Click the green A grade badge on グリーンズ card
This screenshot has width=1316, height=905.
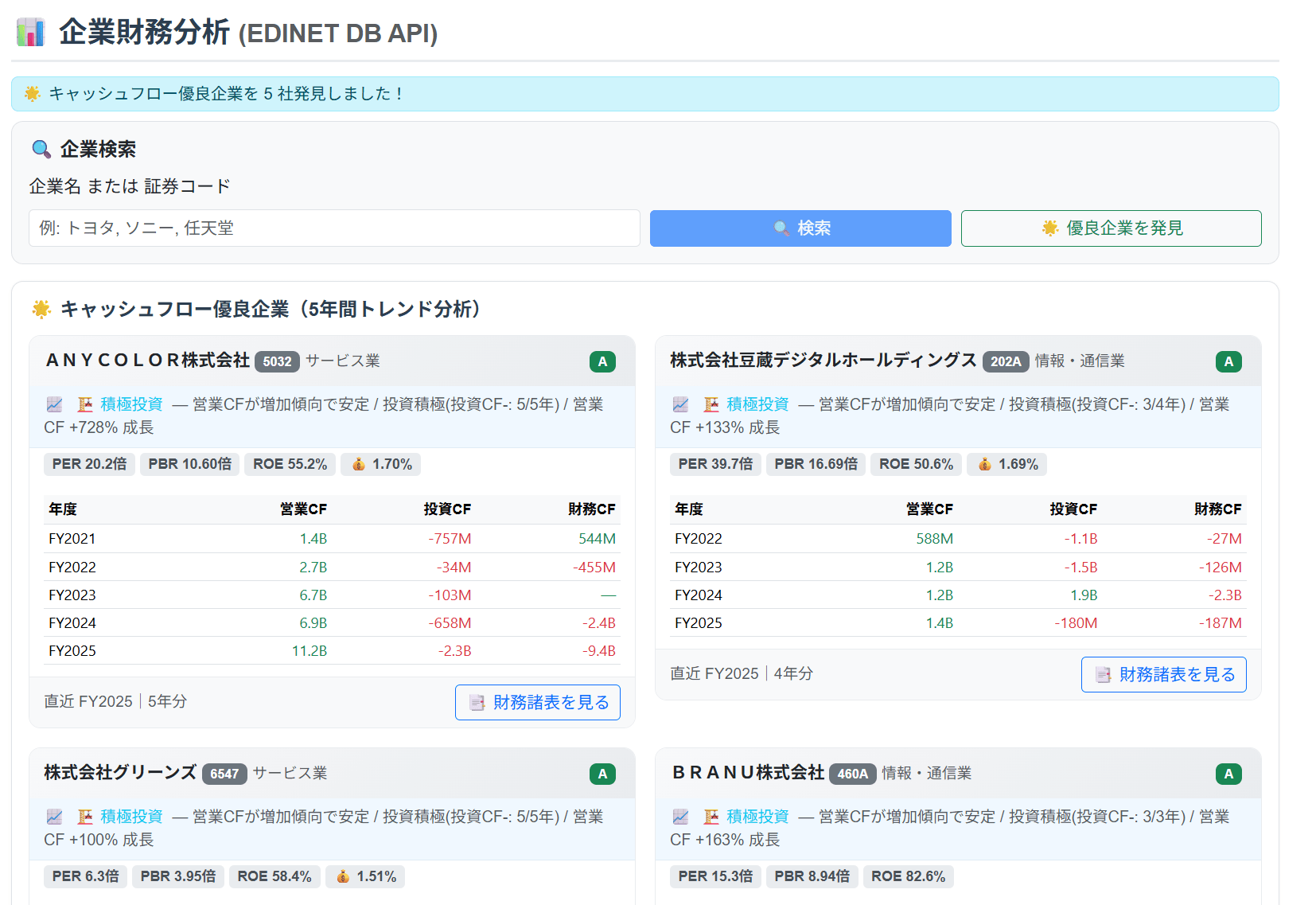coord(602,774)
